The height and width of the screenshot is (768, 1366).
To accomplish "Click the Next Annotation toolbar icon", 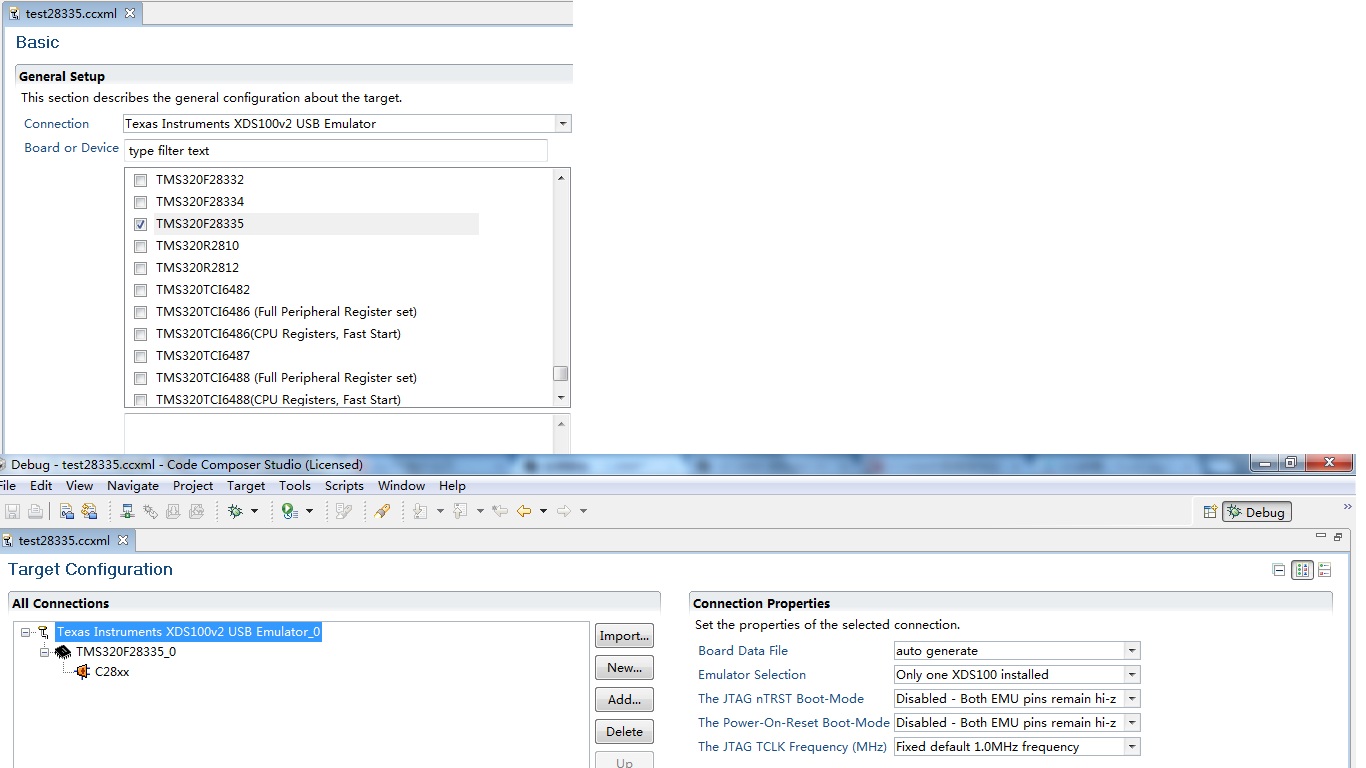I will pyautogui.click(x=420, y=511).
